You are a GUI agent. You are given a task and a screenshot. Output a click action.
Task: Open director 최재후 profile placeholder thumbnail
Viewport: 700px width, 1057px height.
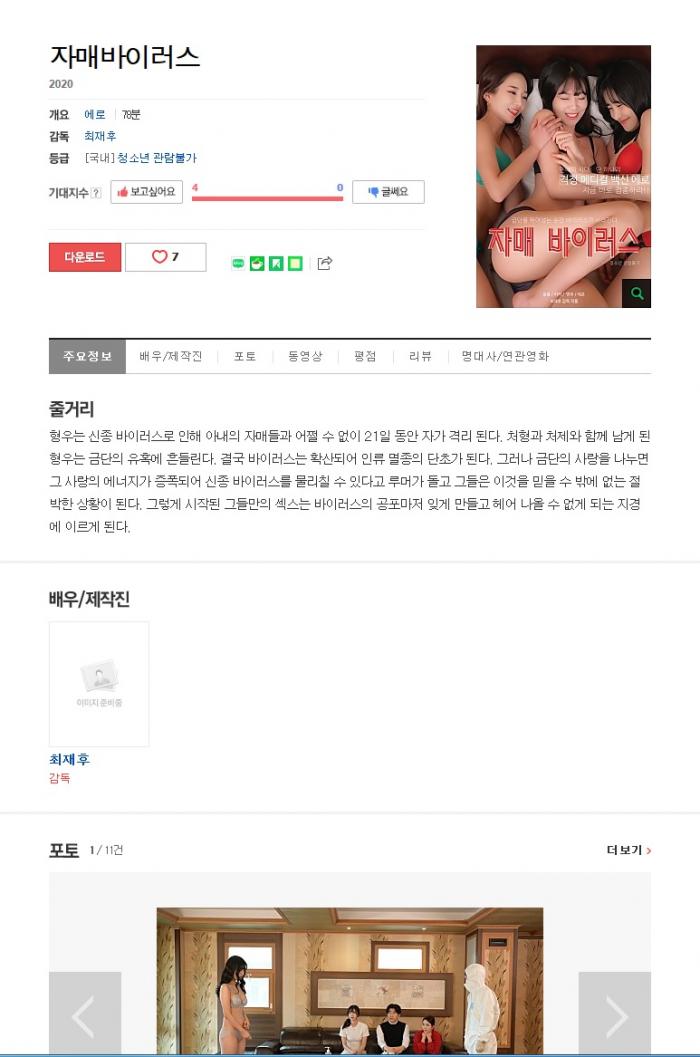coord(99,684)
